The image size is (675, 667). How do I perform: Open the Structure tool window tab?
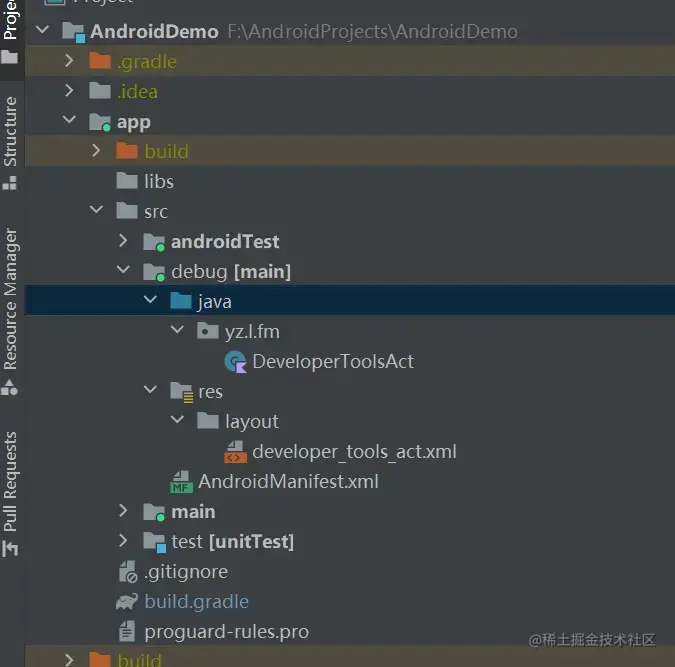tap(10, 143)
